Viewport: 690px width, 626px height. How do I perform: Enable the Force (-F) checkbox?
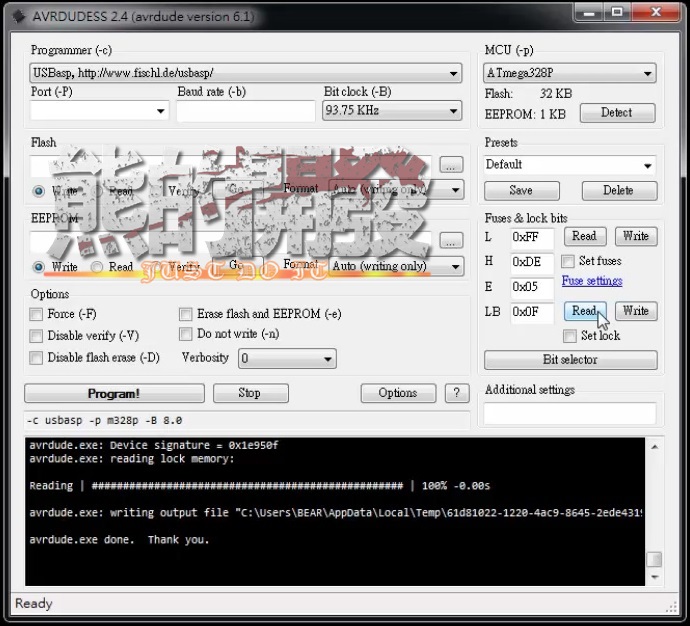click(x=36, y=315)
